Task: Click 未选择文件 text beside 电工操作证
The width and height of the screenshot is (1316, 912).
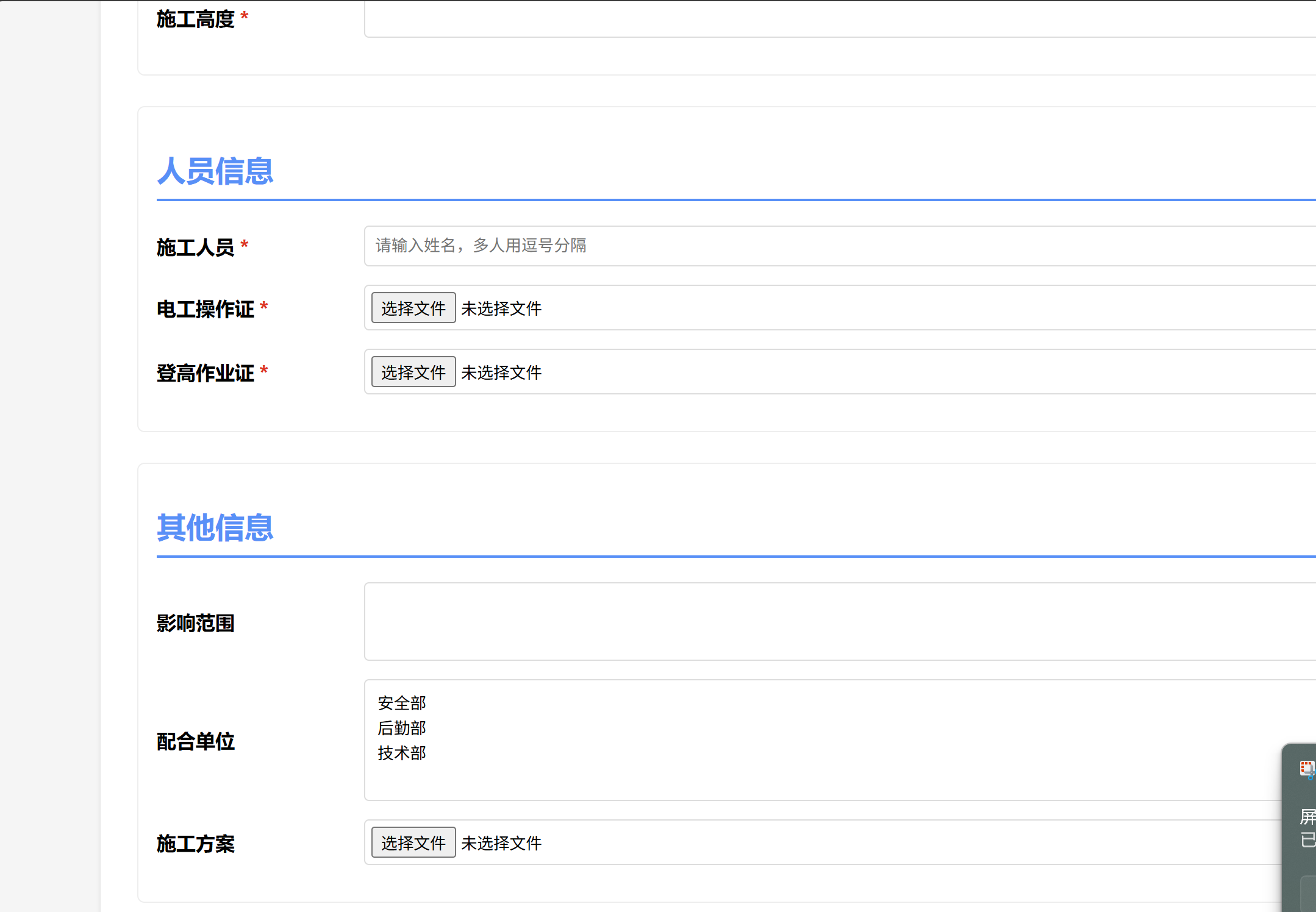Action: (x=501, y=308)
